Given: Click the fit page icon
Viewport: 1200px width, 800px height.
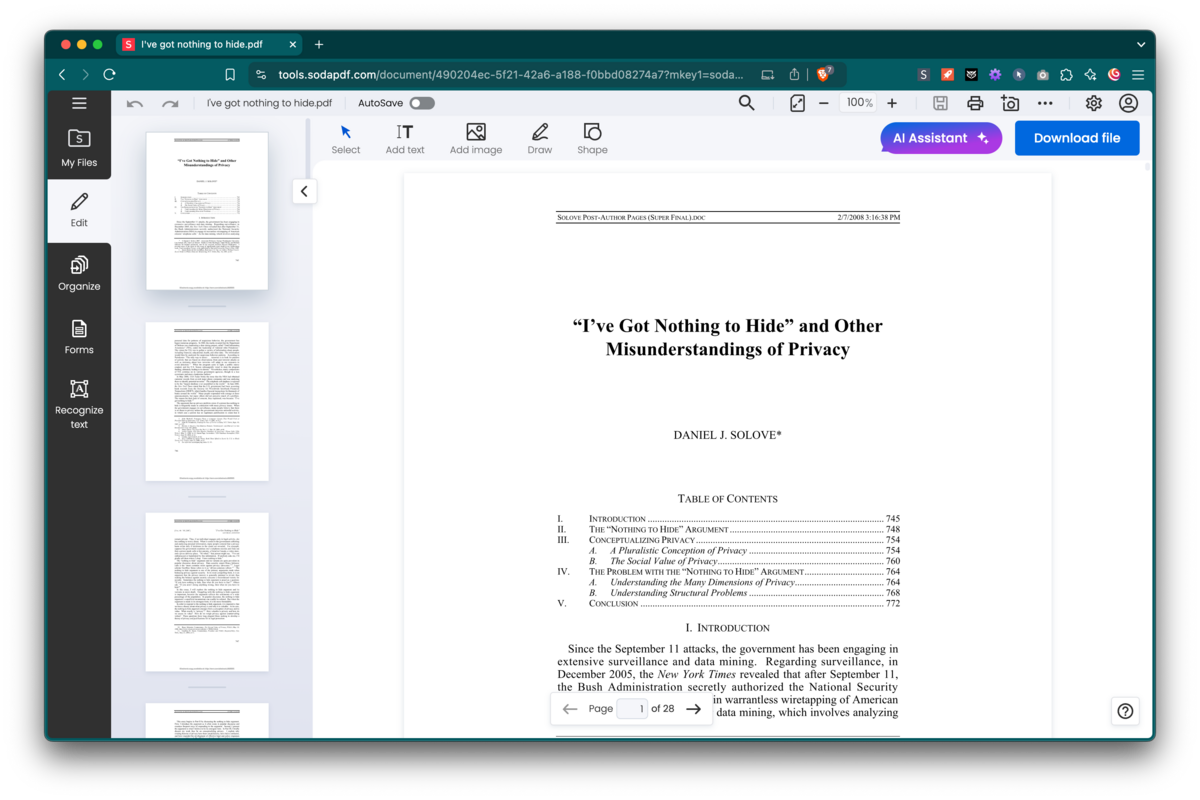Looking at the screenshot, I should pyautogui.click(x=797, y=103).
